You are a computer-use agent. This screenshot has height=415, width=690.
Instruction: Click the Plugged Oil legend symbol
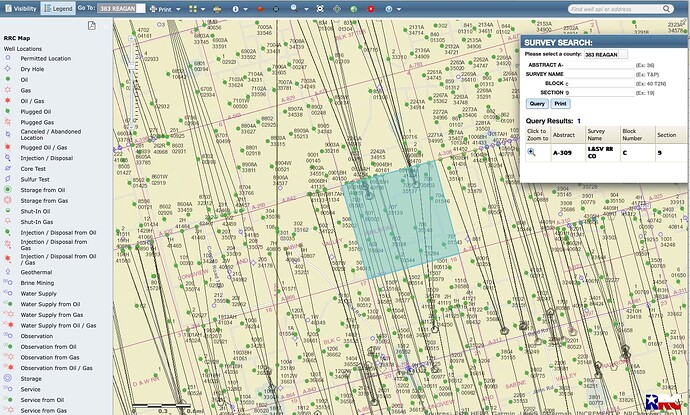(7, 111)
